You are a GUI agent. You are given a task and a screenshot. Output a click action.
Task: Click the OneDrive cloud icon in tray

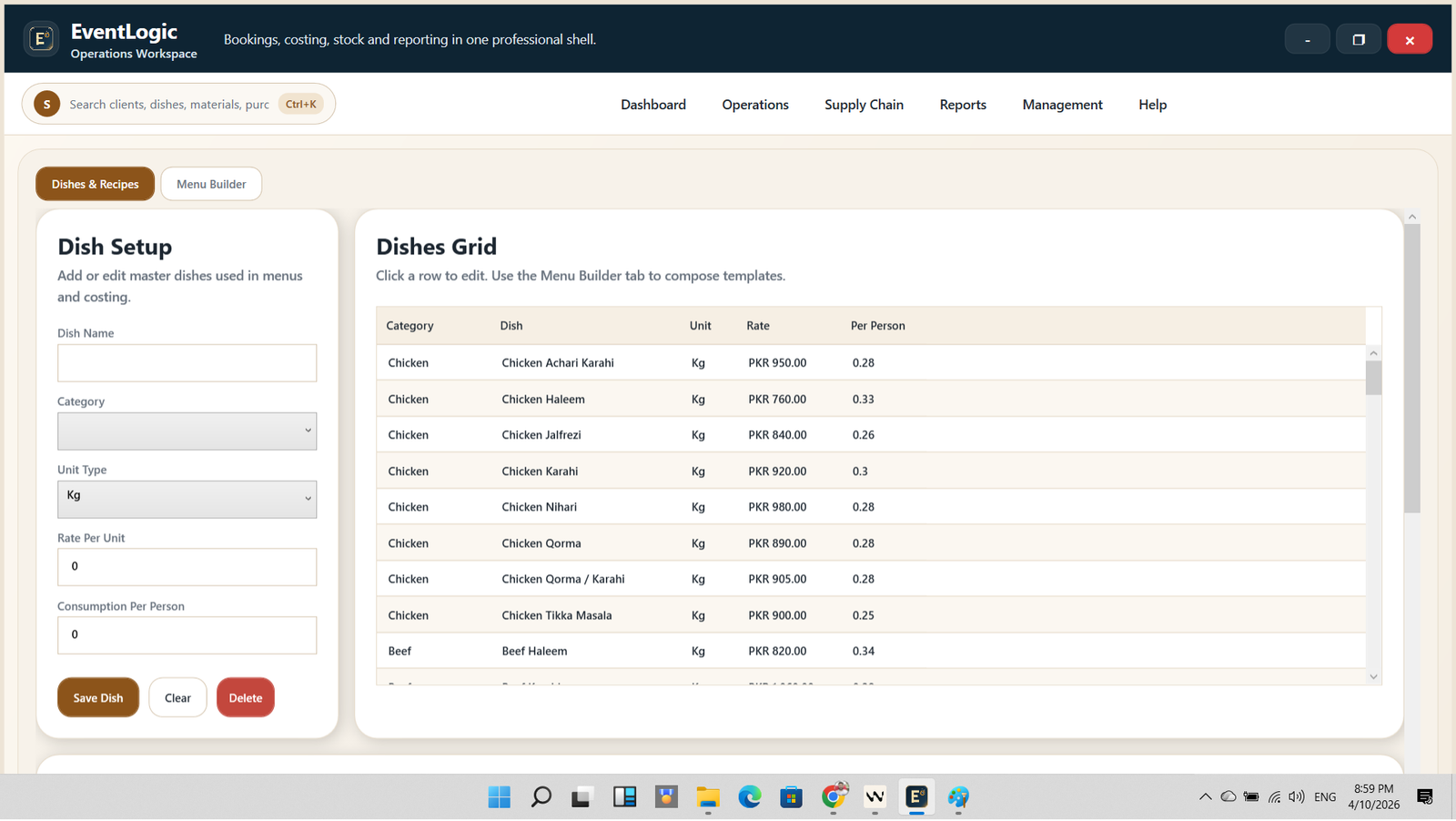pos(1228,796)
